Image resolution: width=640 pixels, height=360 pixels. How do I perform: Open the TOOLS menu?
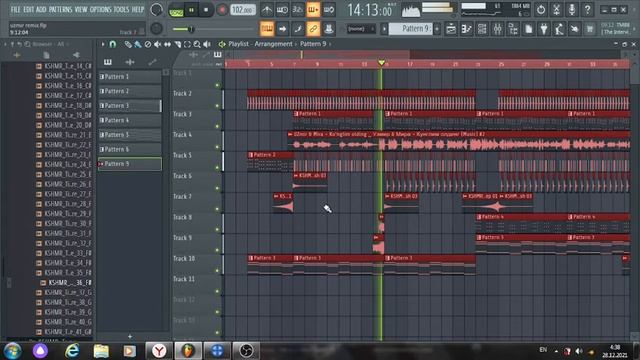122,9
